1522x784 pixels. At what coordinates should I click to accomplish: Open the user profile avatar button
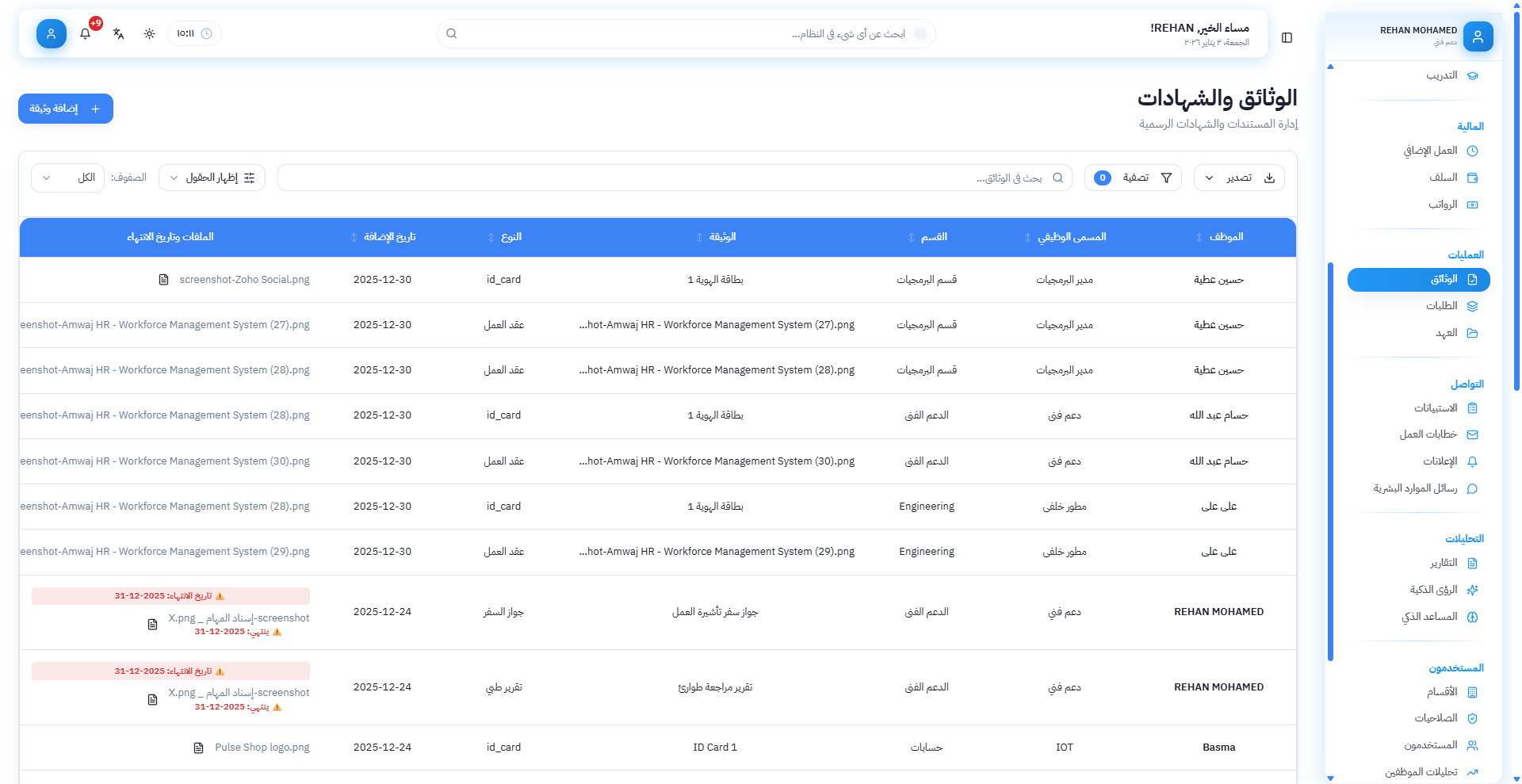coord(52,34)
